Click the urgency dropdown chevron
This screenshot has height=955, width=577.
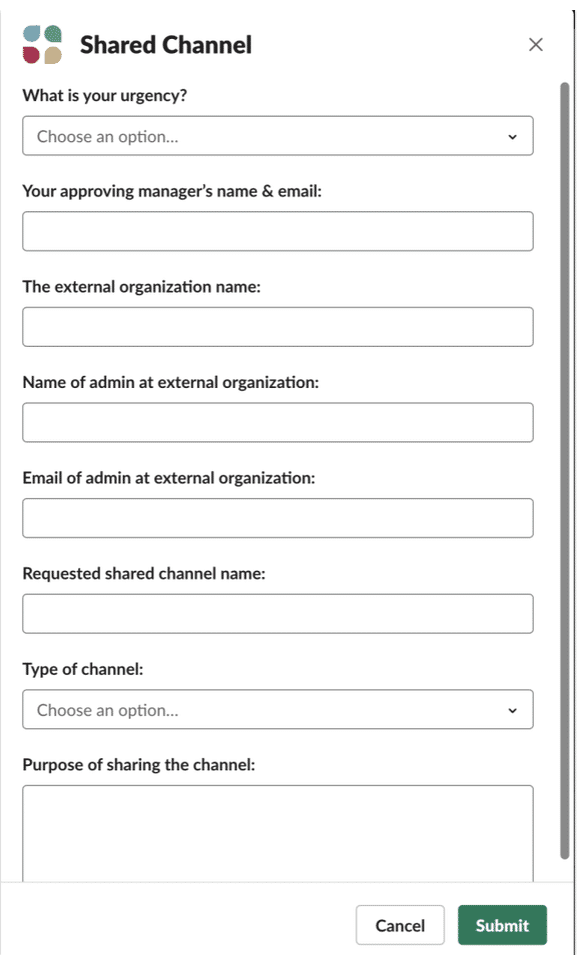[x=513, y=136]
